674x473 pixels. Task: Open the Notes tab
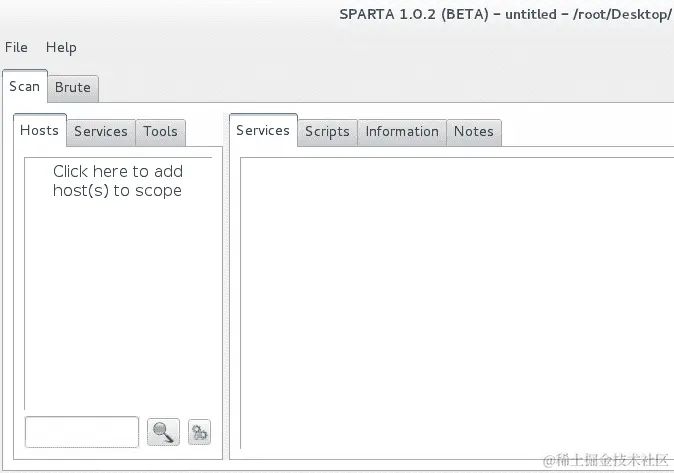474,132
